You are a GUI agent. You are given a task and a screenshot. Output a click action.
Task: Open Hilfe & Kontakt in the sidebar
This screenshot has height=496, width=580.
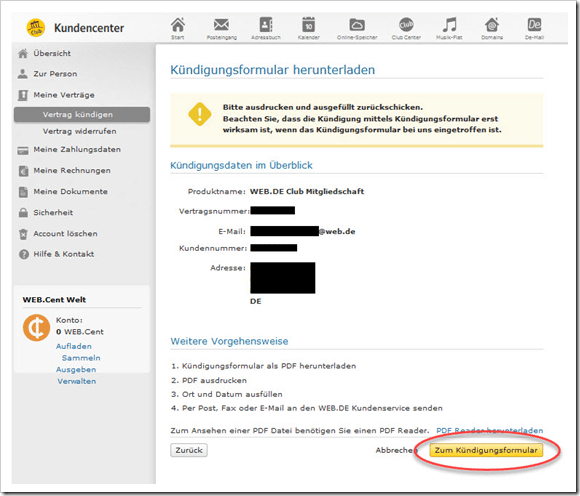point(64,254)
